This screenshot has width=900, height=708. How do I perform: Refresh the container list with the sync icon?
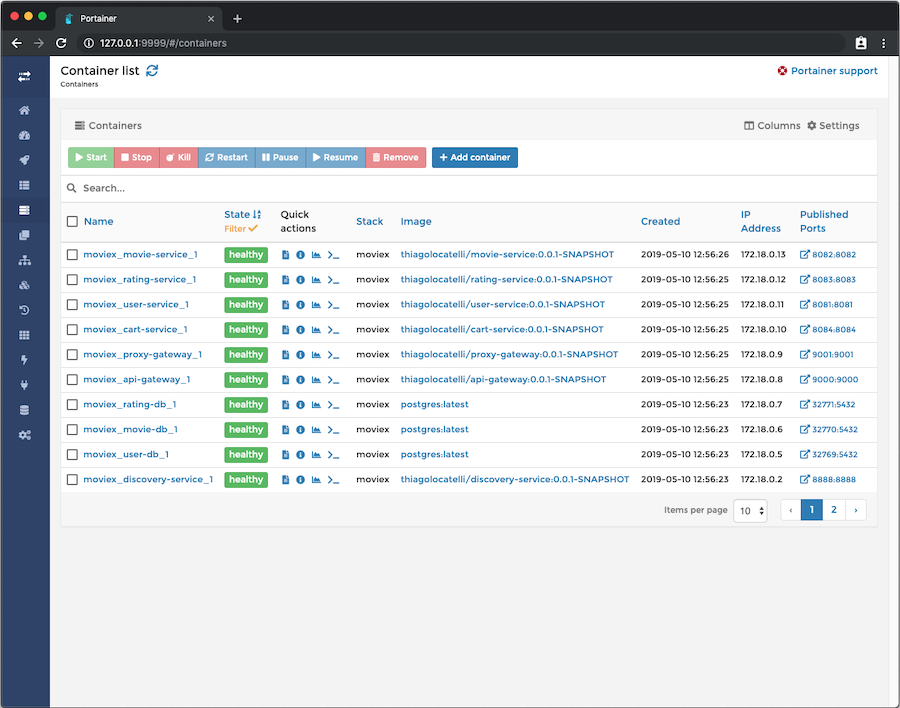[152, 71]
